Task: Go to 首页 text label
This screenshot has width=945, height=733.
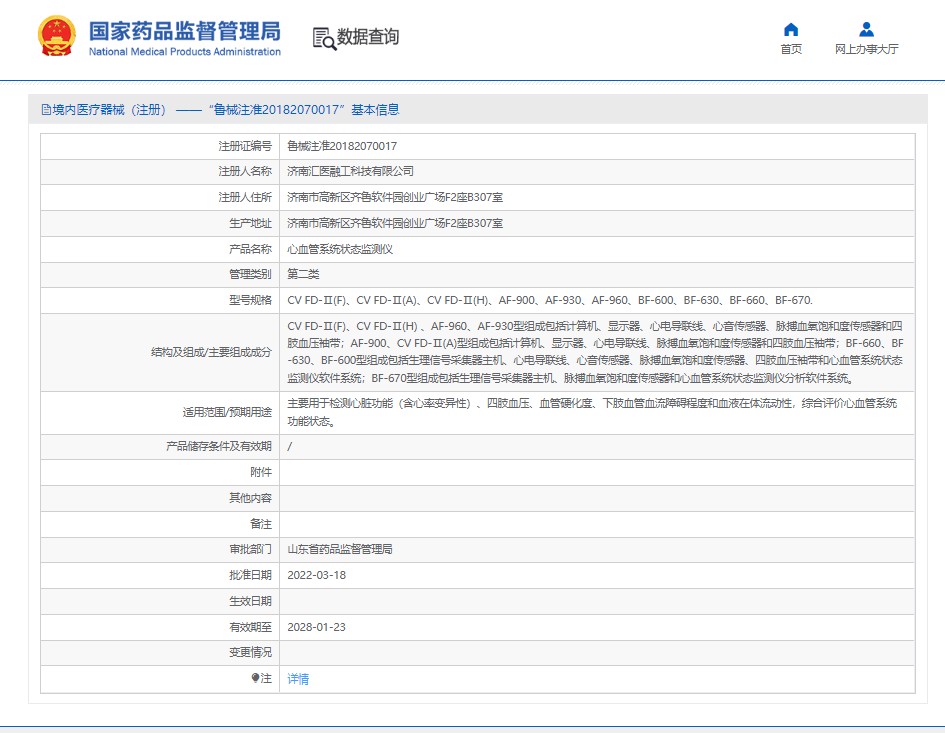Action: [x=791, y=49]
